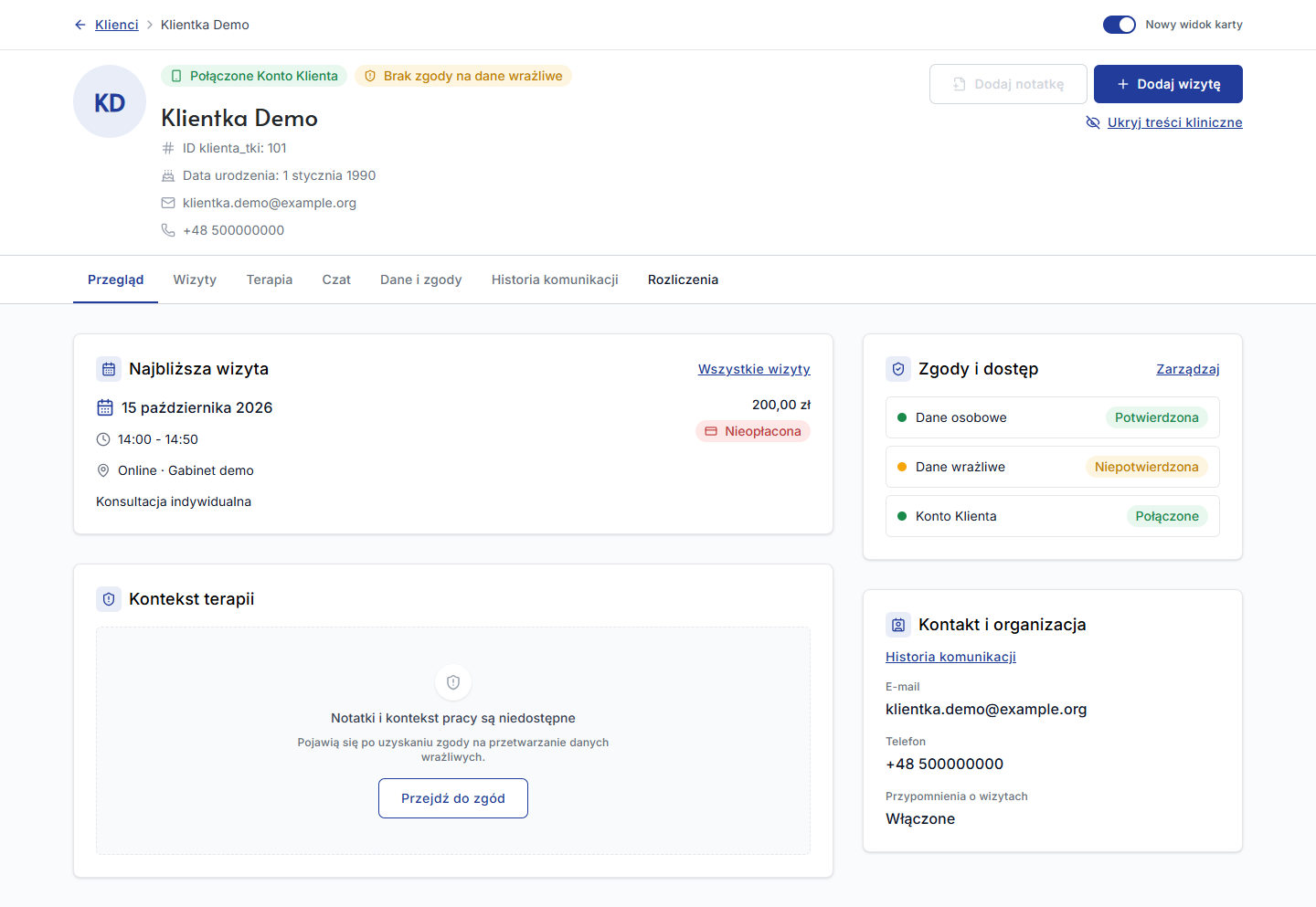Open Historia komunikacji link in Kontakt card
1316x907 pixels.
pyautogui.click(x=950, y=657)
